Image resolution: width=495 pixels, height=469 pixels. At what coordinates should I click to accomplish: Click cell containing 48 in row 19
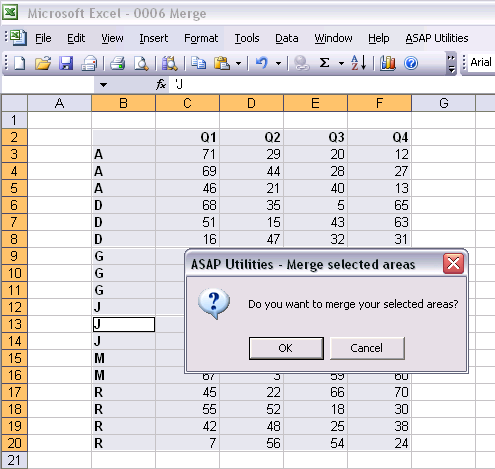coord(251,426)
